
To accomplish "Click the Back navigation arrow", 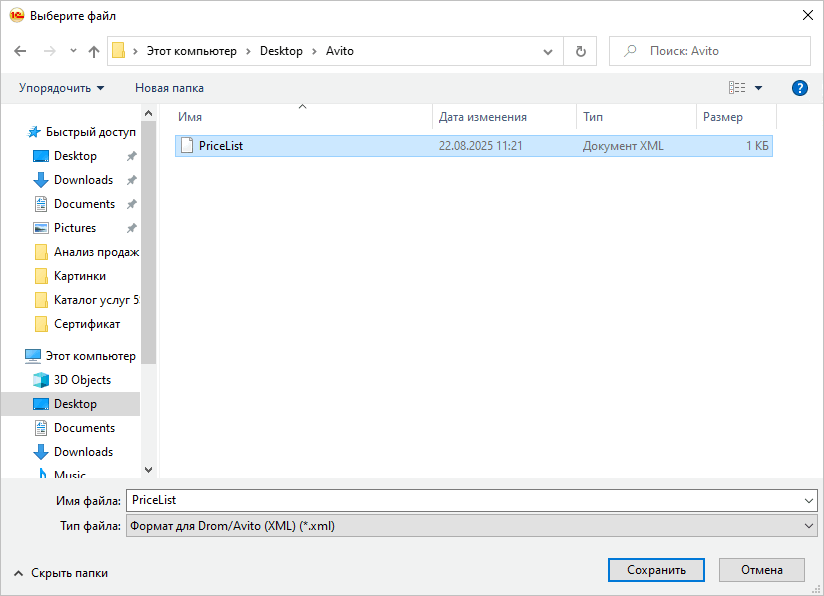I will pos(20,51).
